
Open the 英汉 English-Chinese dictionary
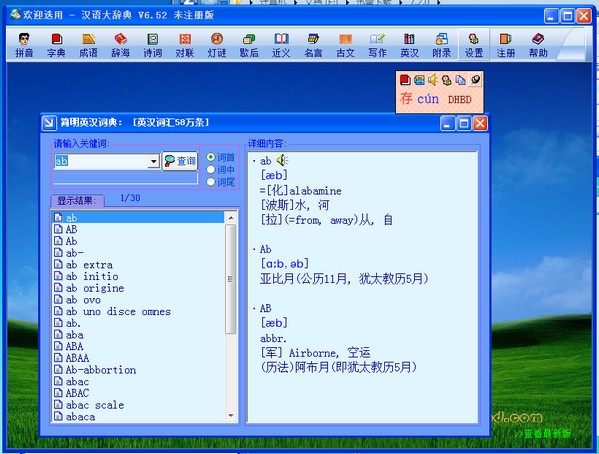click(x=410, y=45)
